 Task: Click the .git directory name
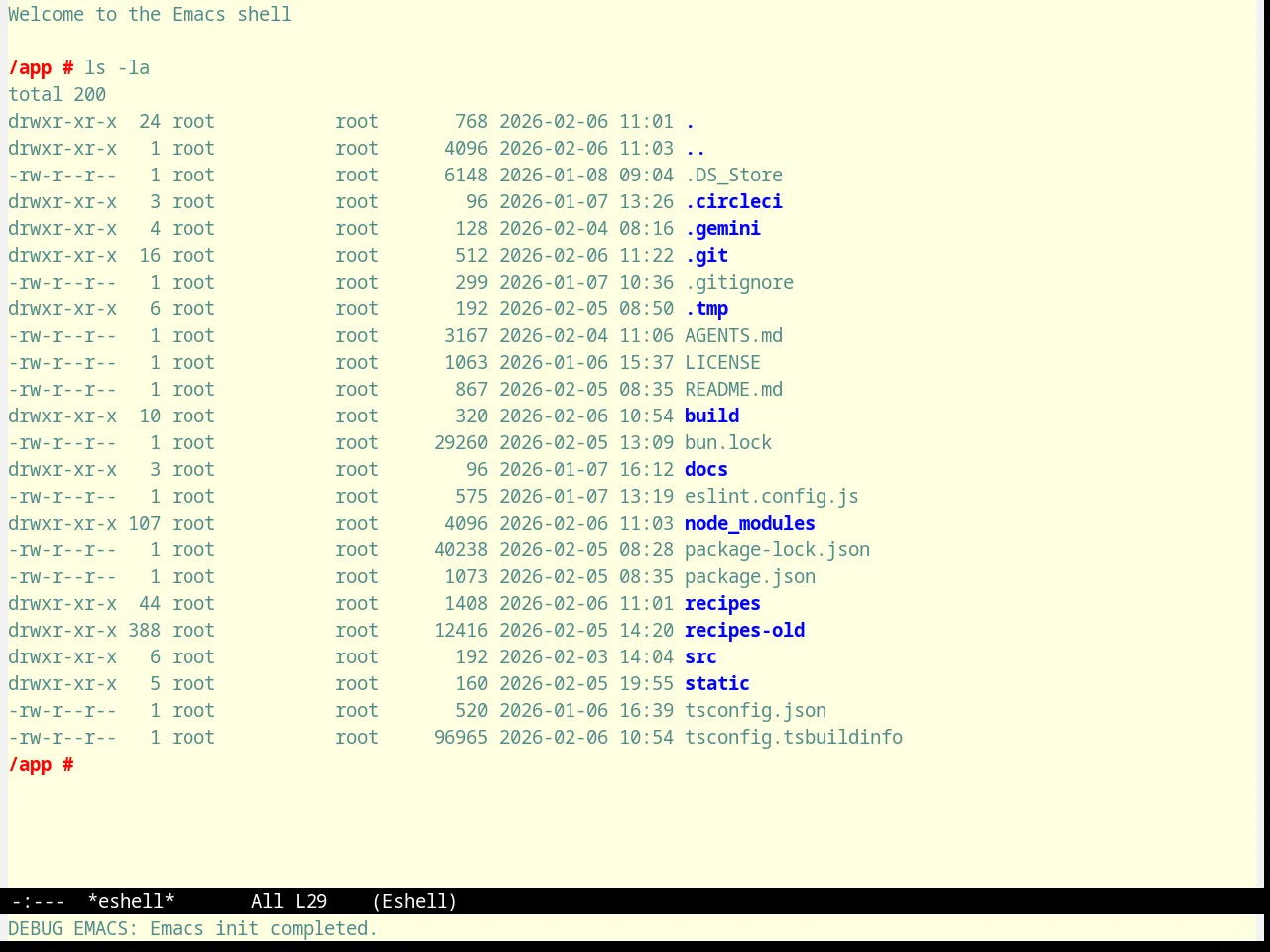point(706,256)
